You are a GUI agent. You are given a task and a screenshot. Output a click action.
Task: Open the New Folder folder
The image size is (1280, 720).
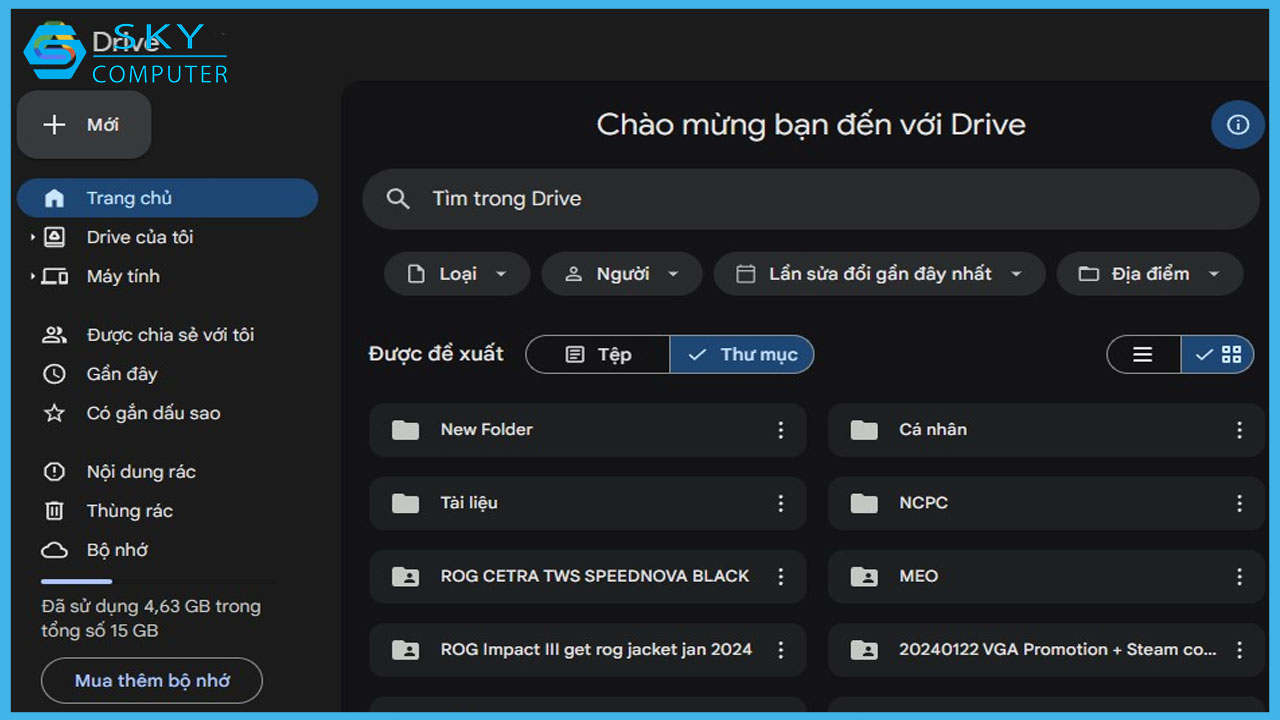pyautogui.click(x=588, y=430)
